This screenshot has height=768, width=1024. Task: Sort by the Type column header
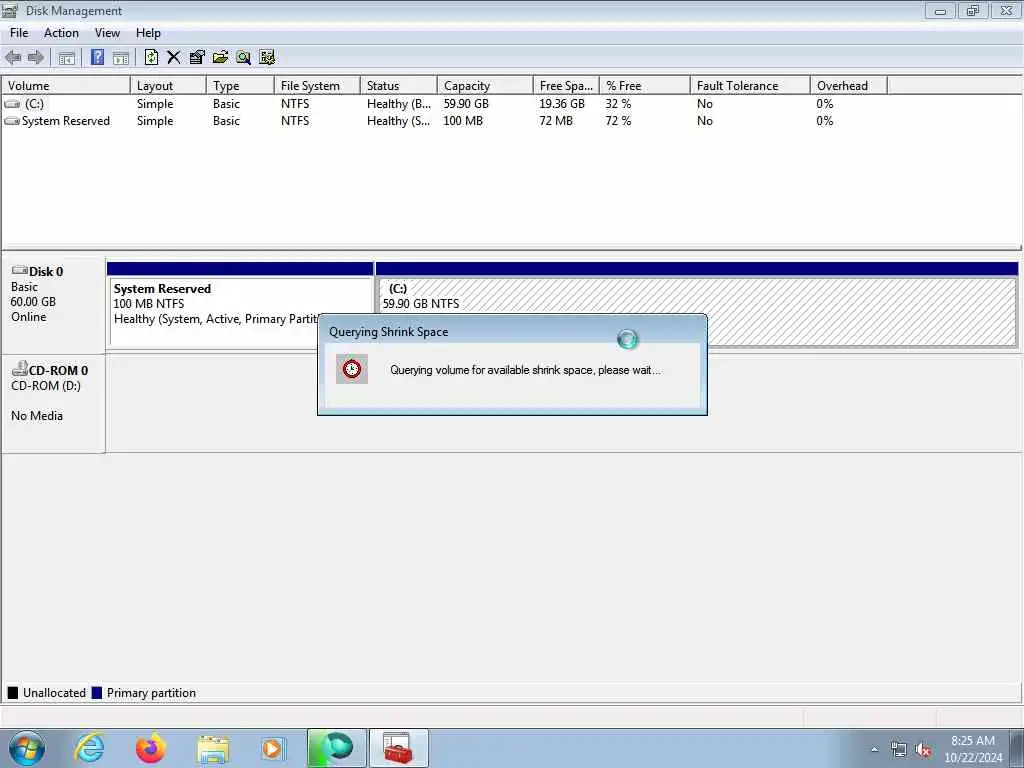click(240, 86)
